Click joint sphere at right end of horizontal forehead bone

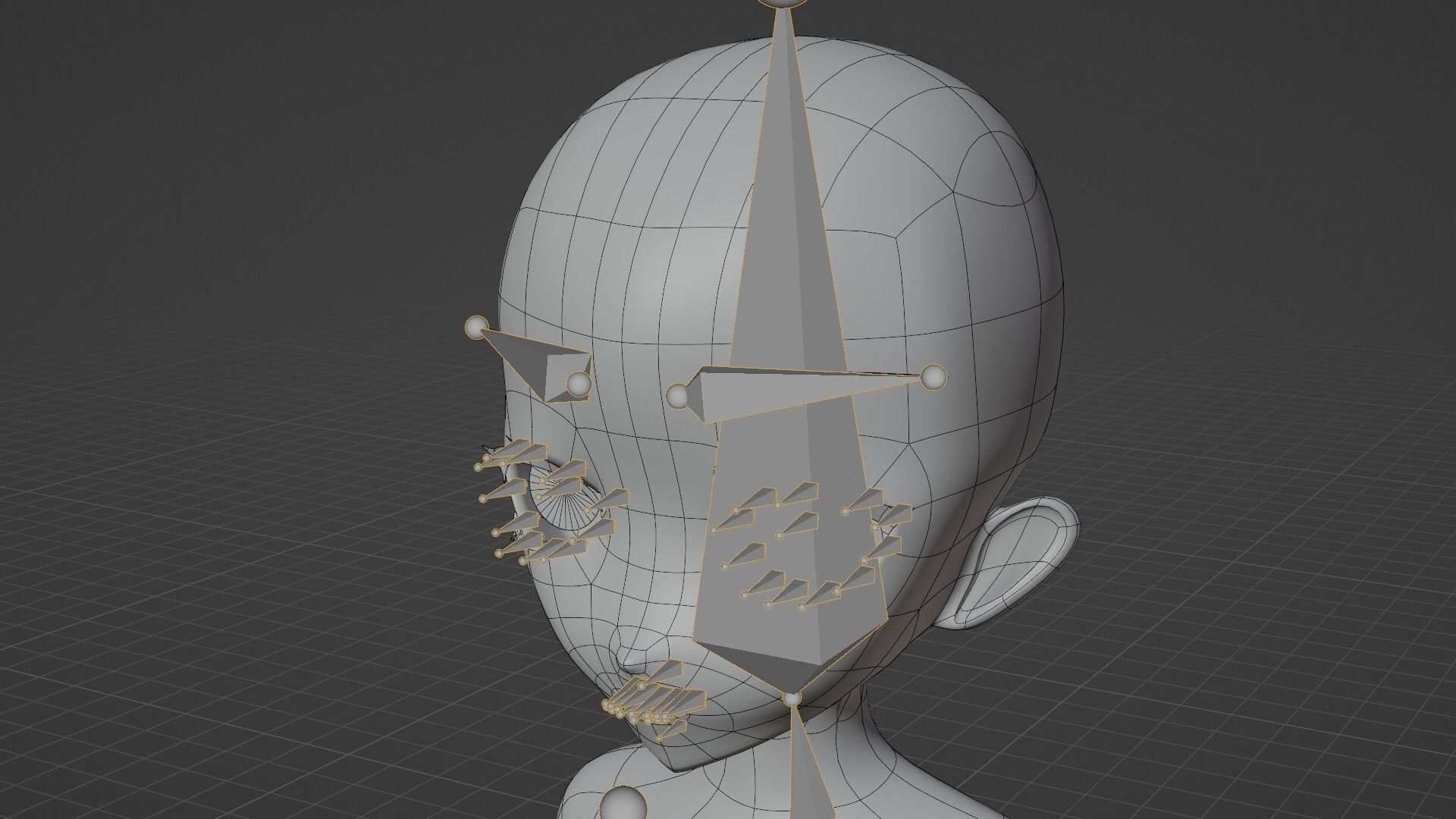click(934, 377)
